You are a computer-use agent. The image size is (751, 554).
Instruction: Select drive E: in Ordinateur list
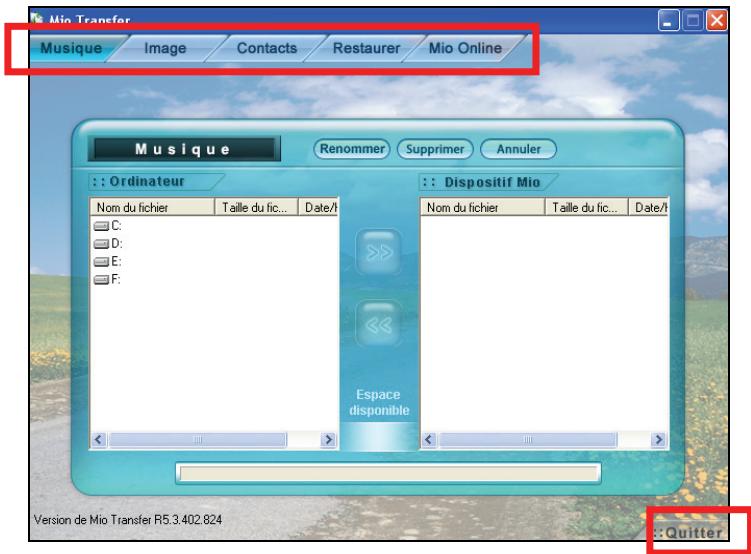(x=108, y=261)
